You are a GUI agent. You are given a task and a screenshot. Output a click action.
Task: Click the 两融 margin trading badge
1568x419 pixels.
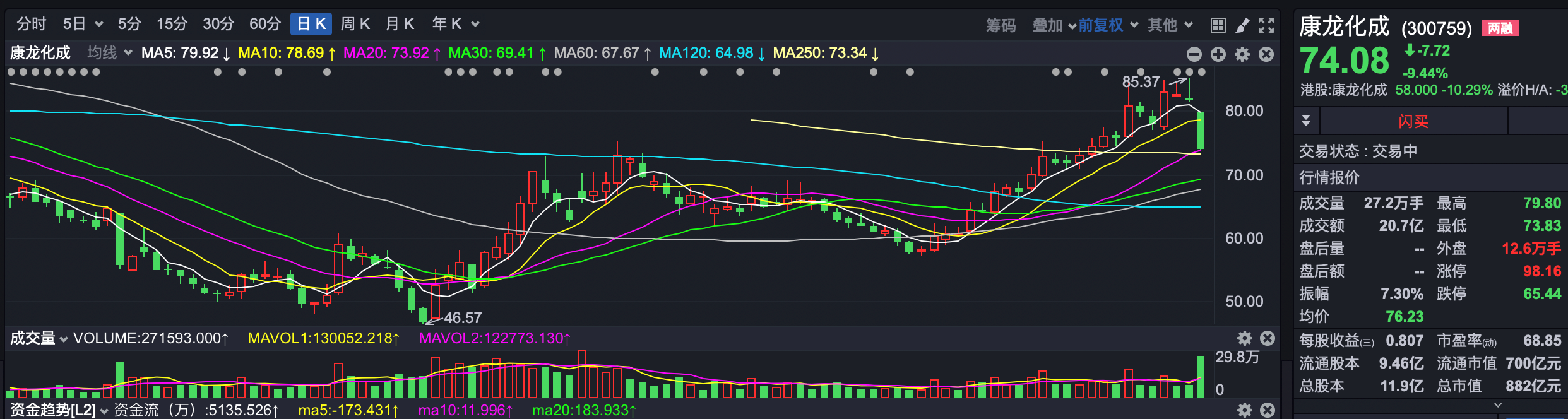click(x=1500, y=28)
